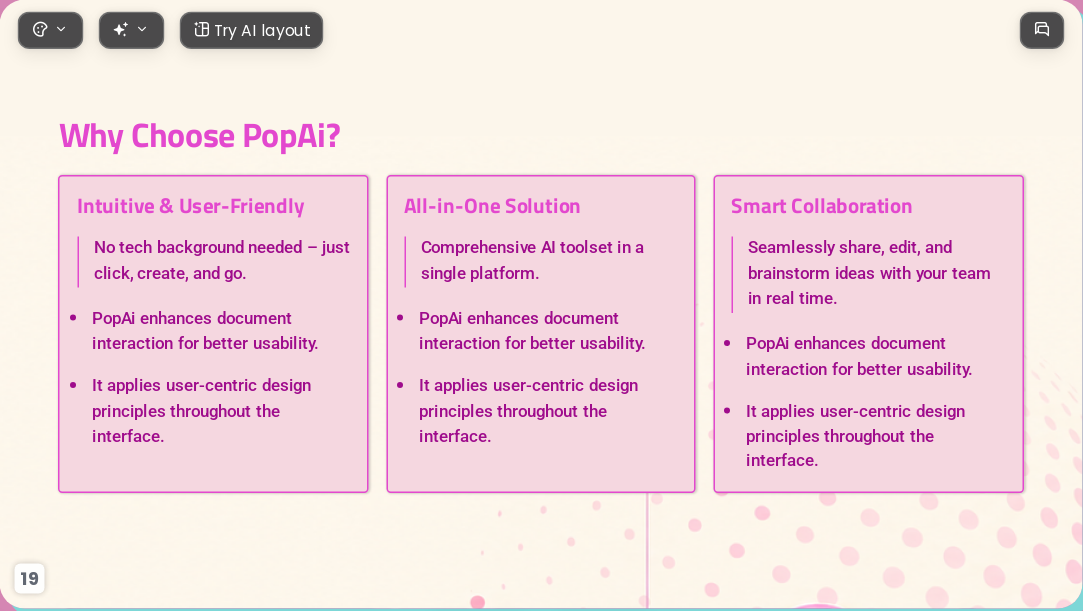Click user-centric design bullet in All-in-One card
This screenshot has width=1083, height=611.
[x=528, y=411]
